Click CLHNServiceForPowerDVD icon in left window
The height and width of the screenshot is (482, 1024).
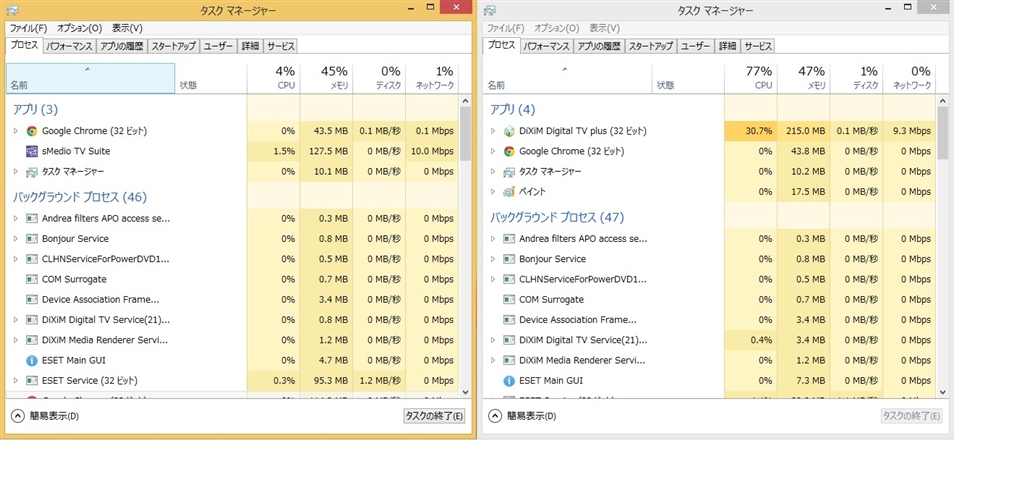click(32, 259)
